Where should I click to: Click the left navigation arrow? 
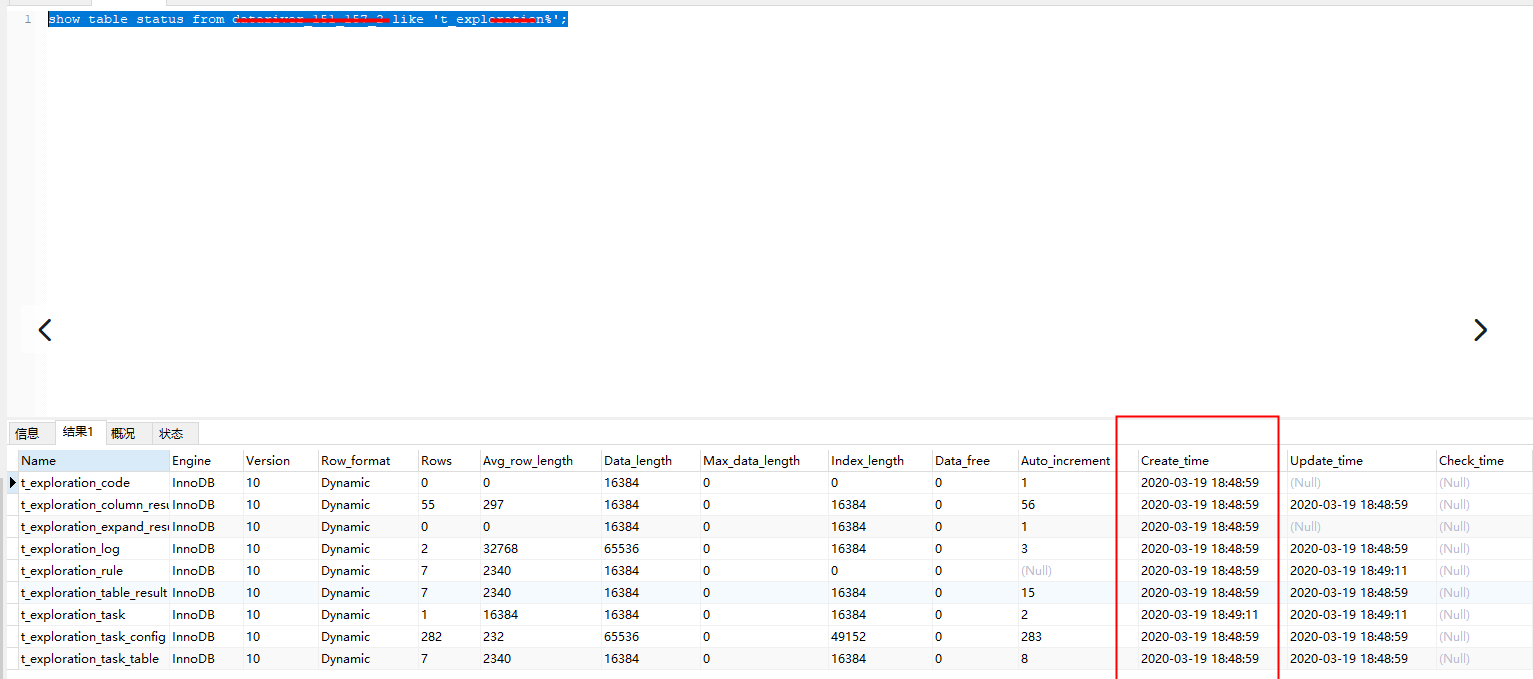point(44,330)
